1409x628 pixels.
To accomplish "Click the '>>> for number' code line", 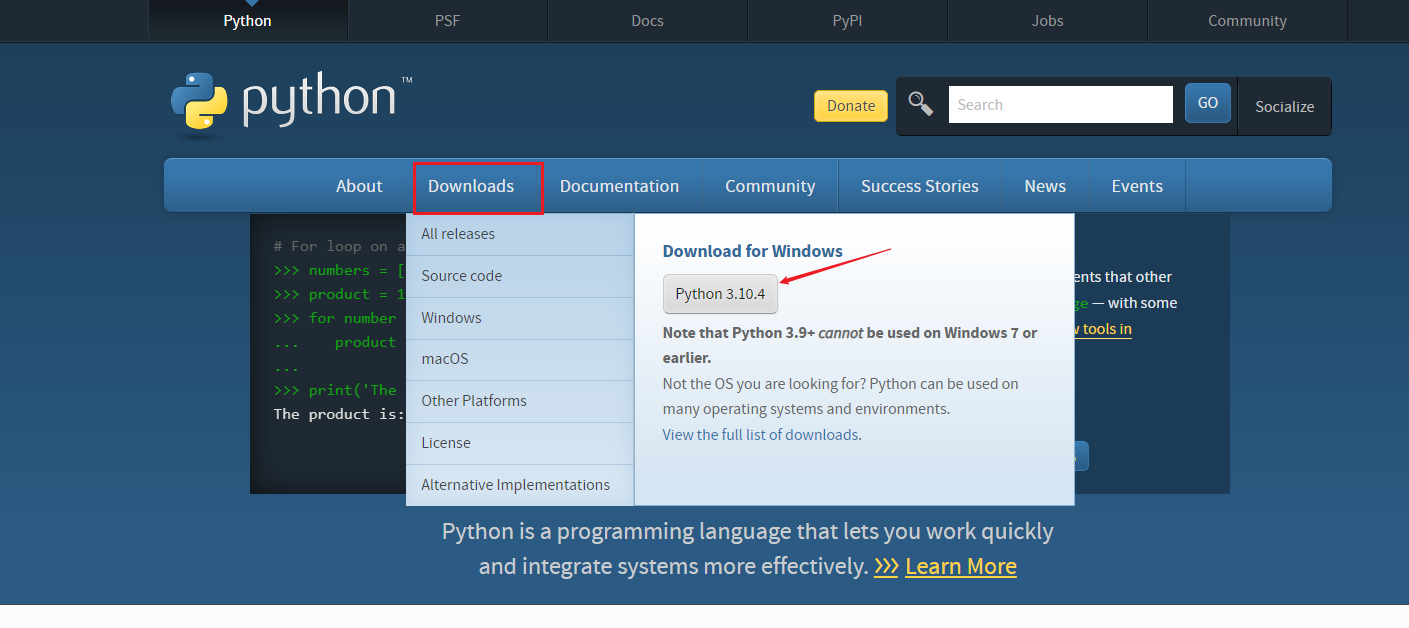I will point(335,318).
